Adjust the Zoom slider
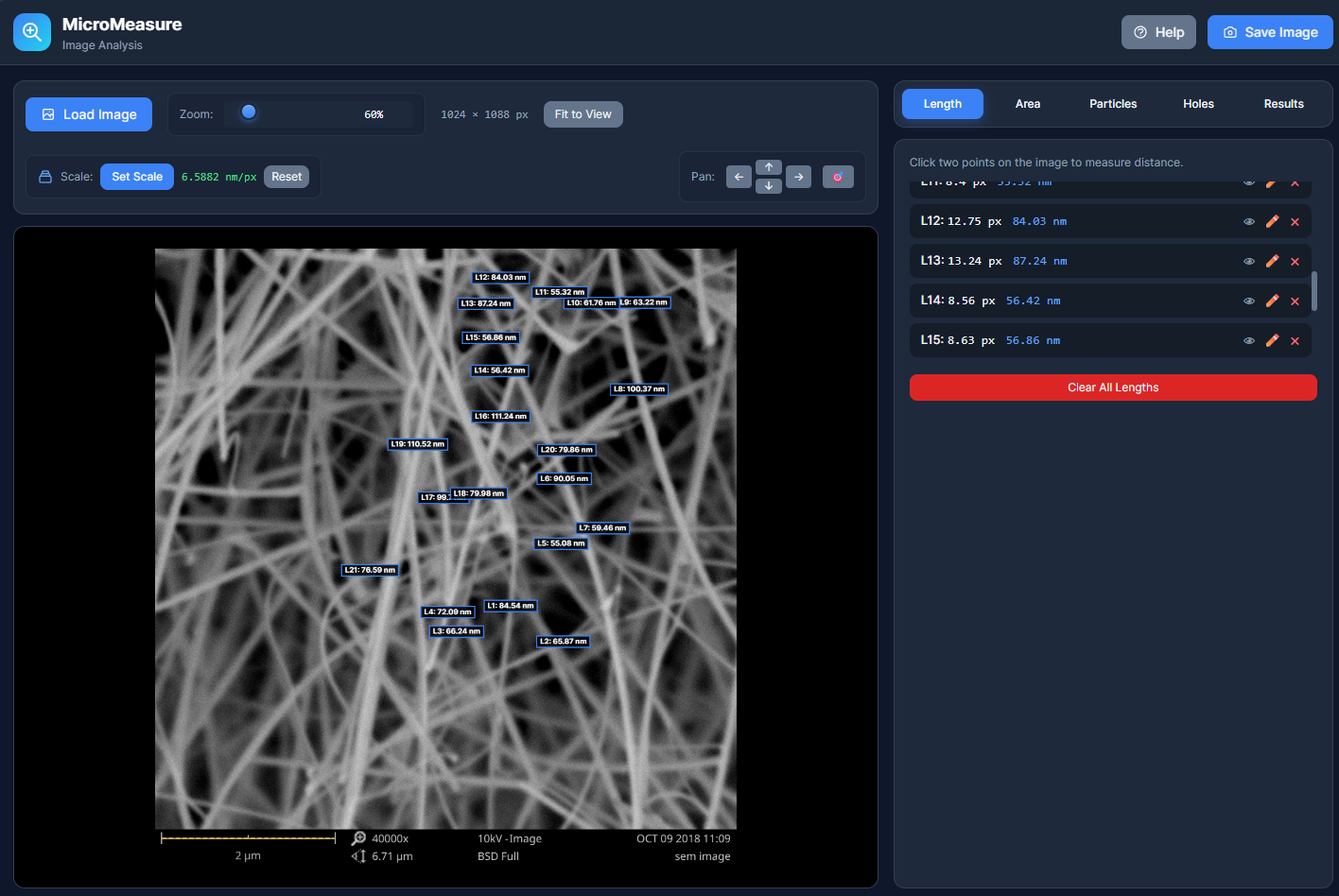The image size is (1339, 896). point(249,112)
